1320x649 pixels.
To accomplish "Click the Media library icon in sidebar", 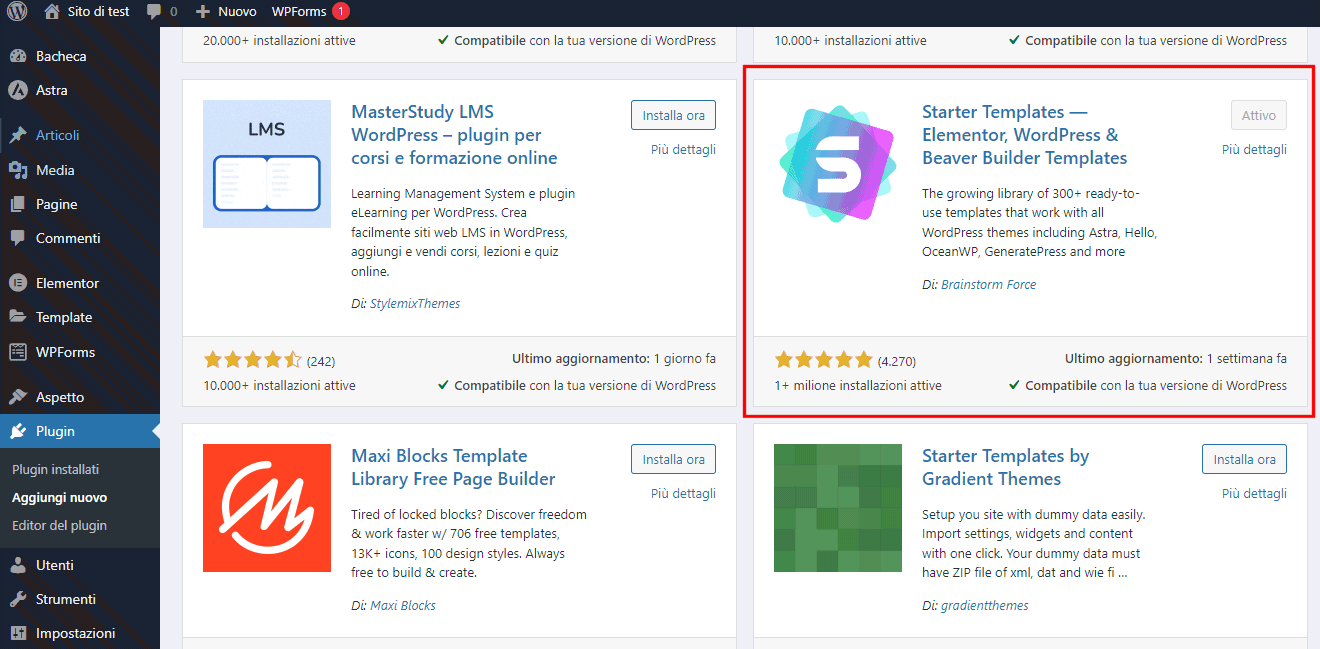I will 17,170.
